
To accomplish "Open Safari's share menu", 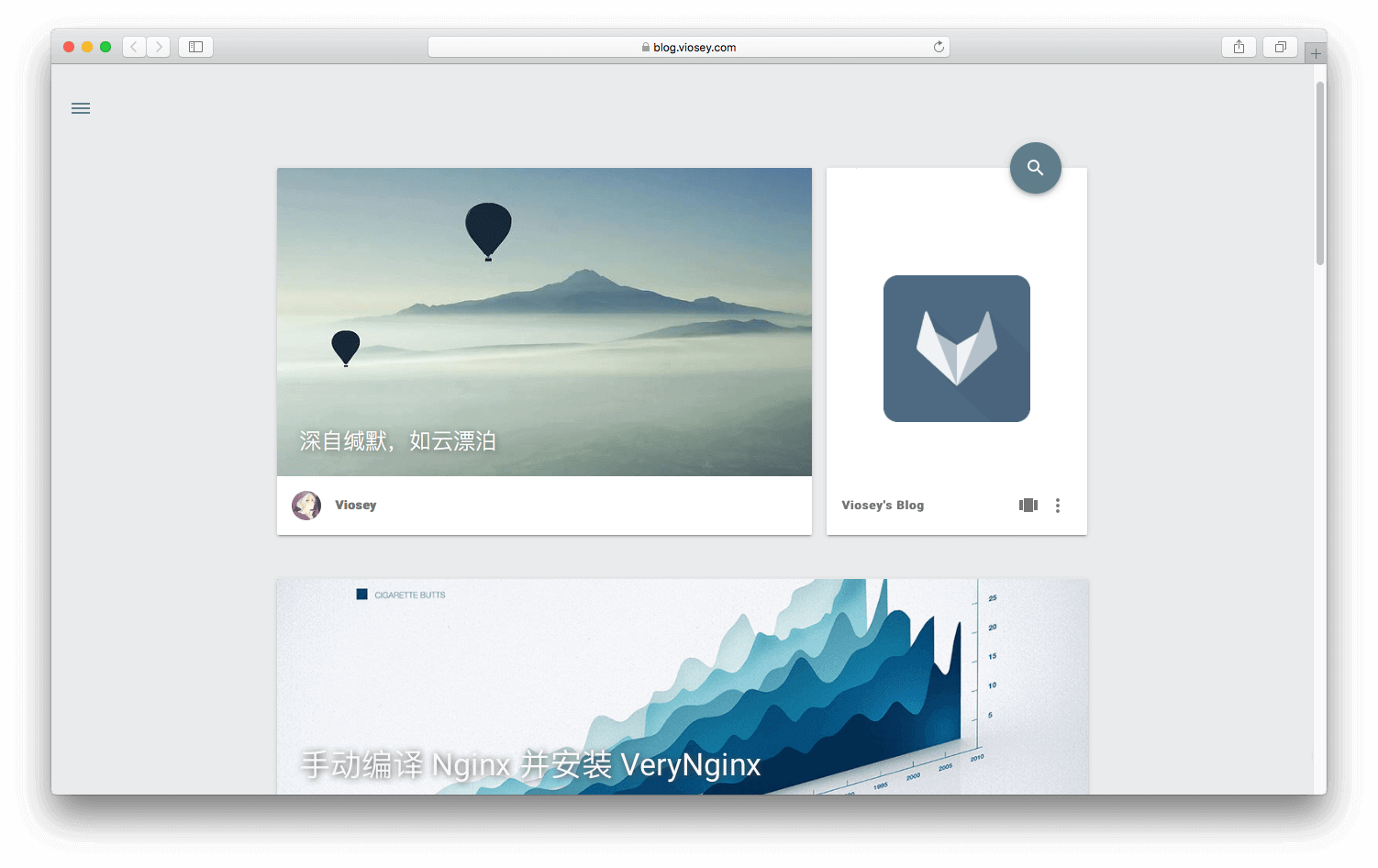I will click(1239, 47).
